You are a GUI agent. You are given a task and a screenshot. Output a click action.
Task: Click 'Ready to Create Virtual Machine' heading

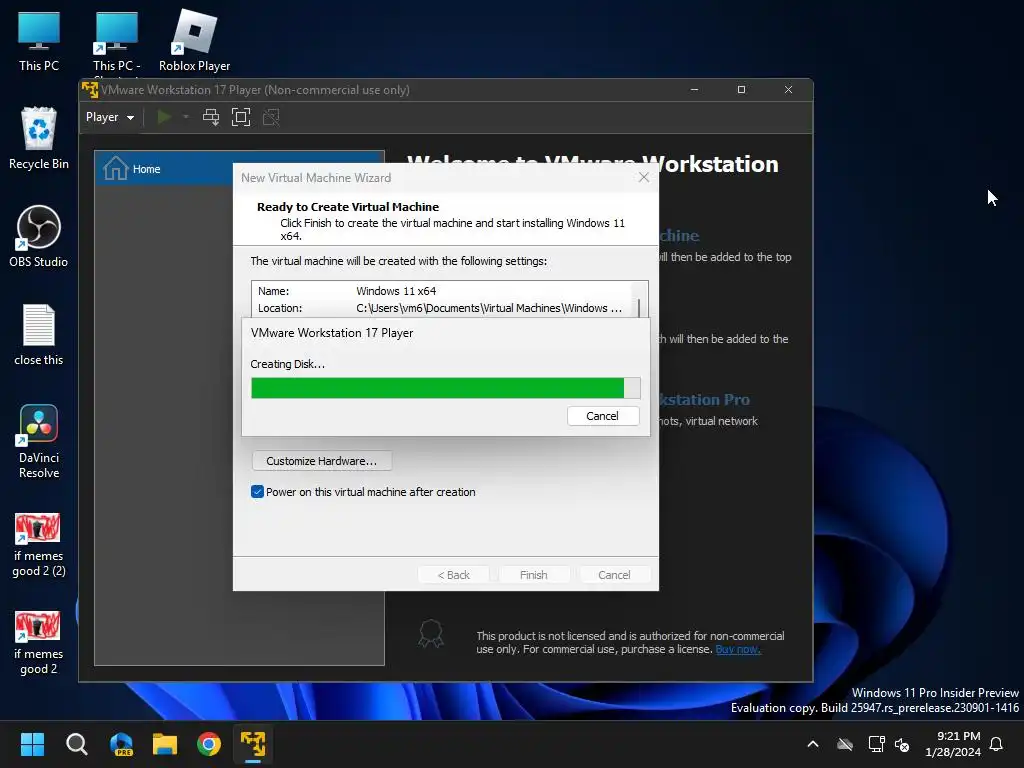(x=347, y=206)
